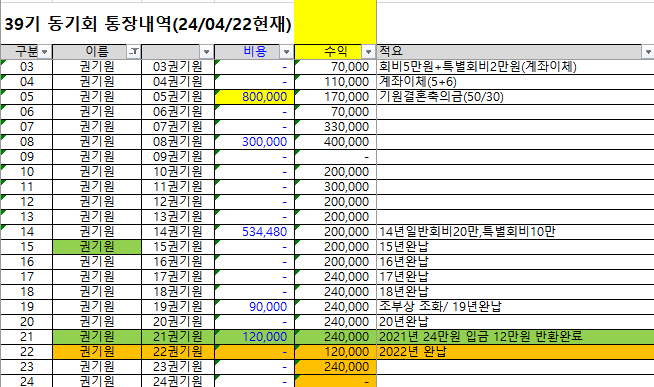Select the note 17년완납
Image resolution: width=654 pixels, height=387 pixels.
(515, 277)
